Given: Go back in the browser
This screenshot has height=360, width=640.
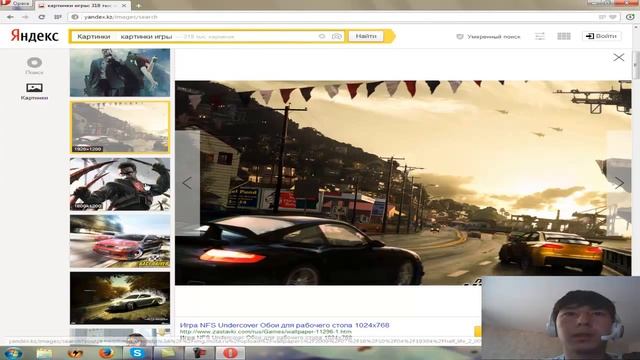Looking at the screenshot, I should coord(10,17).
